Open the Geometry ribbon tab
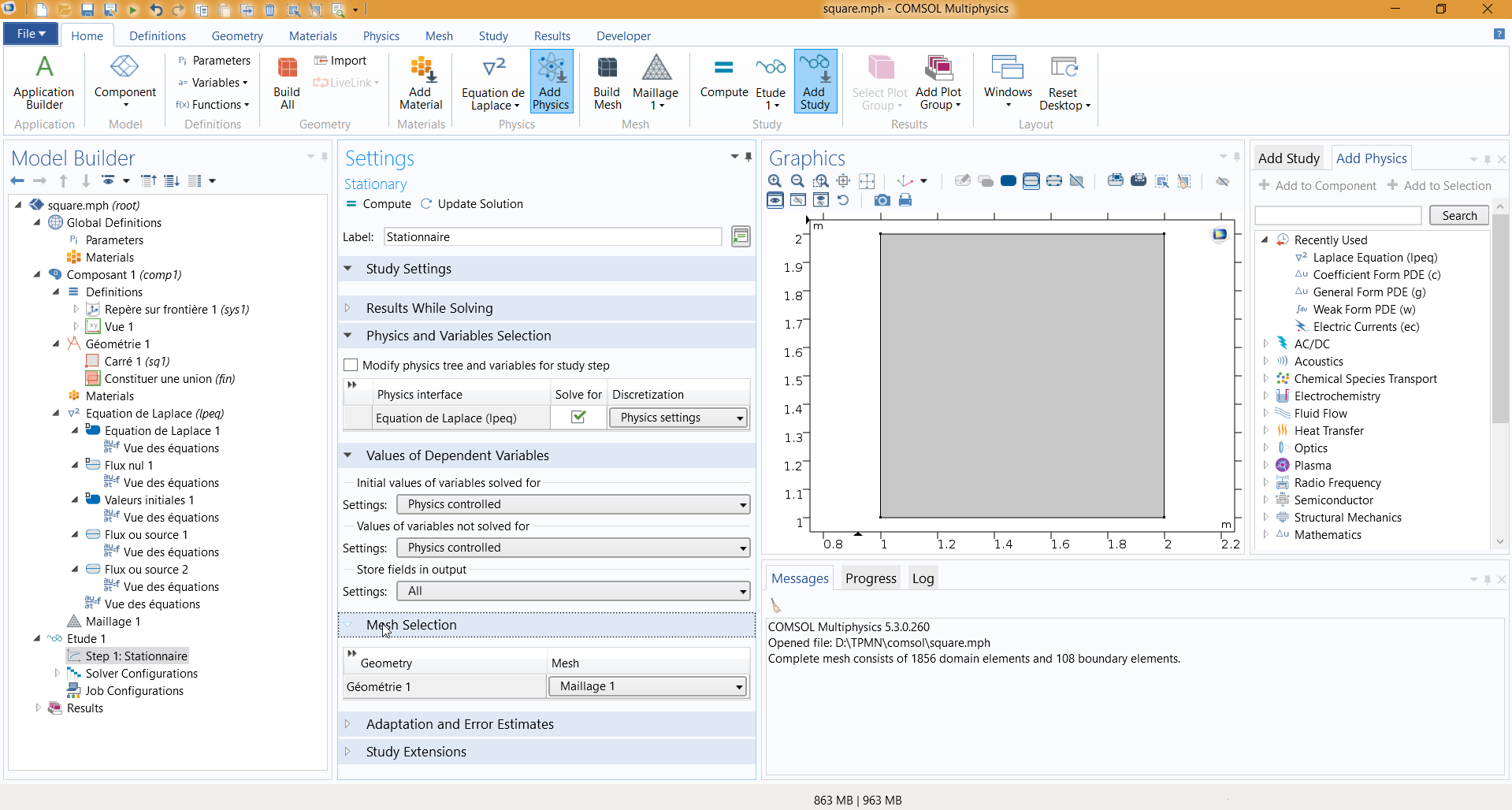This screenshot has width=1512, height=810. [x=237, y=36]
